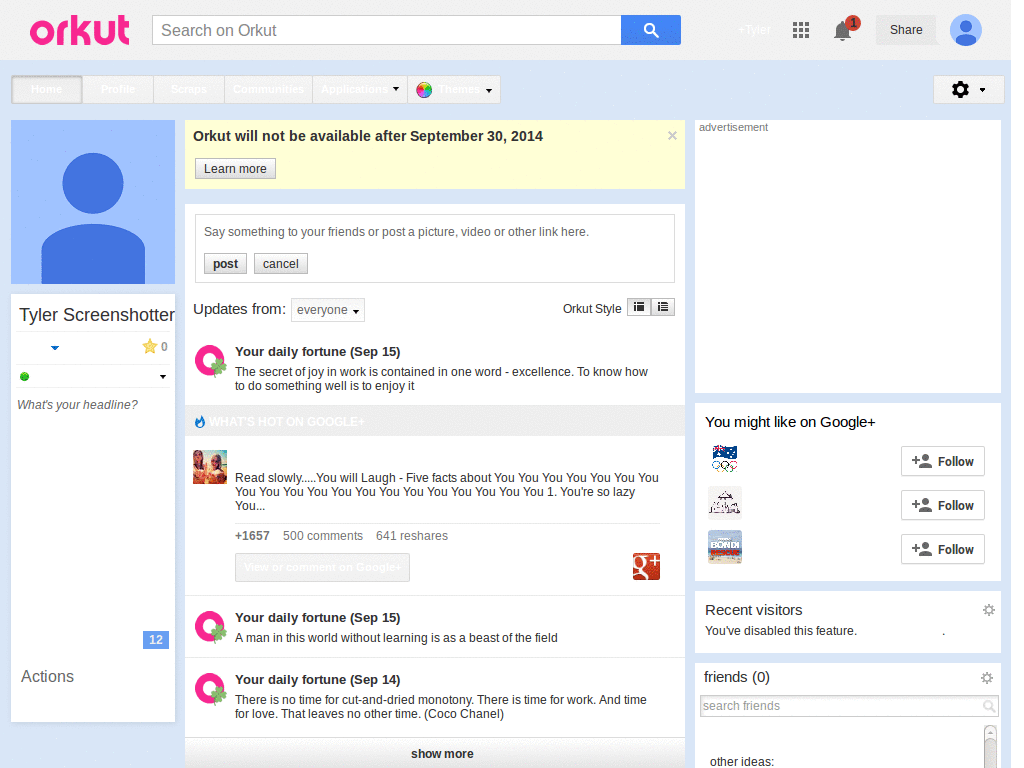
Task: Click What's your headline text
Action: pos(78,405)
